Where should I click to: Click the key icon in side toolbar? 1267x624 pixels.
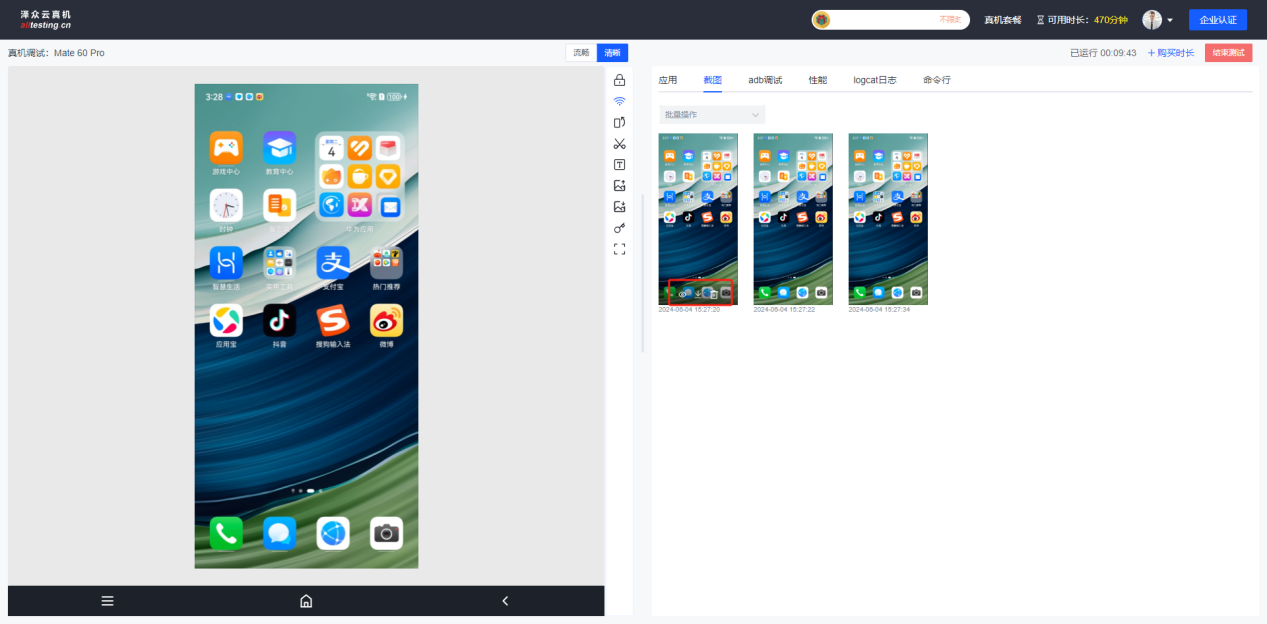tap(619, 228)
